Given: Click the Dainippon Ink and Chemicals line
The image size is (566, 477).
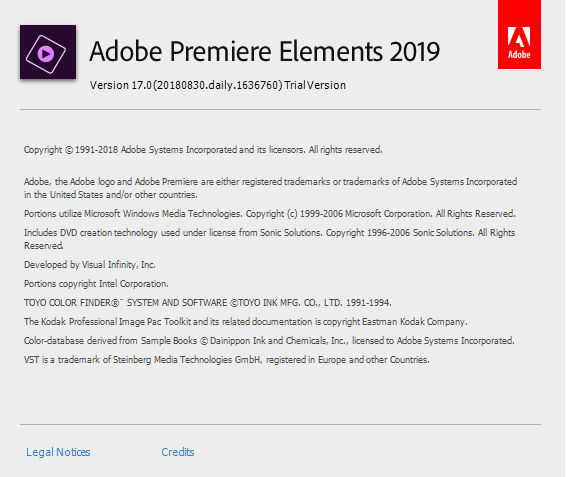Looking at the screenshot, I should tap(269, 341).
